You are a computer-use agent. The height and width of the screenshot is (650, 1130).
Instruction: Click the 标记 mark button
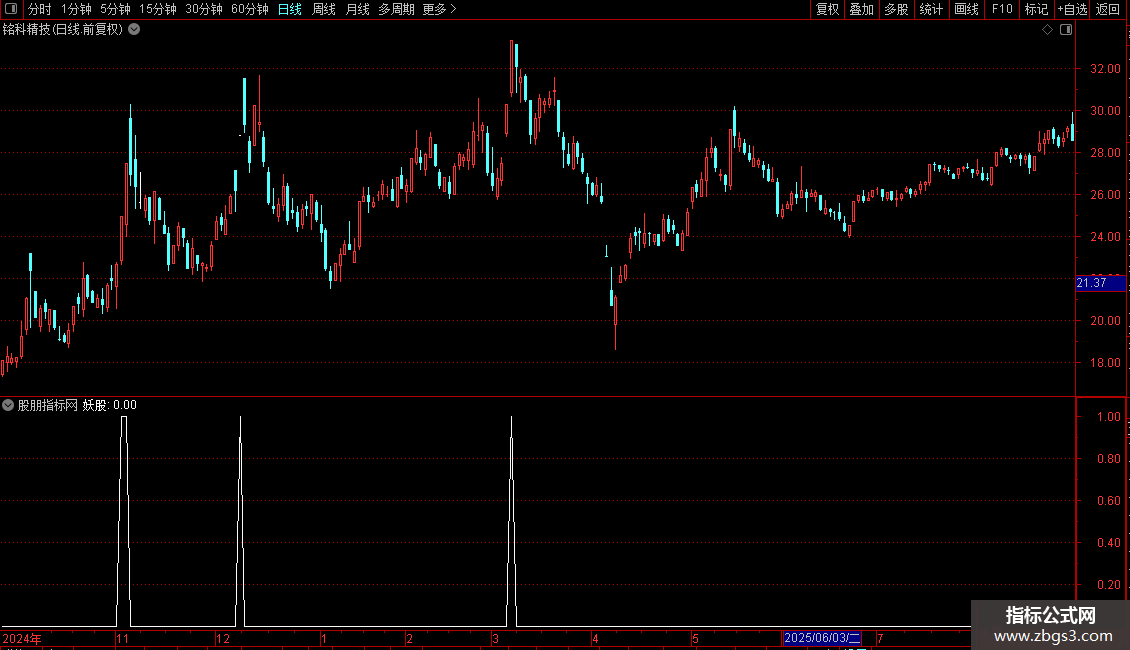(x=1036, y=9)
